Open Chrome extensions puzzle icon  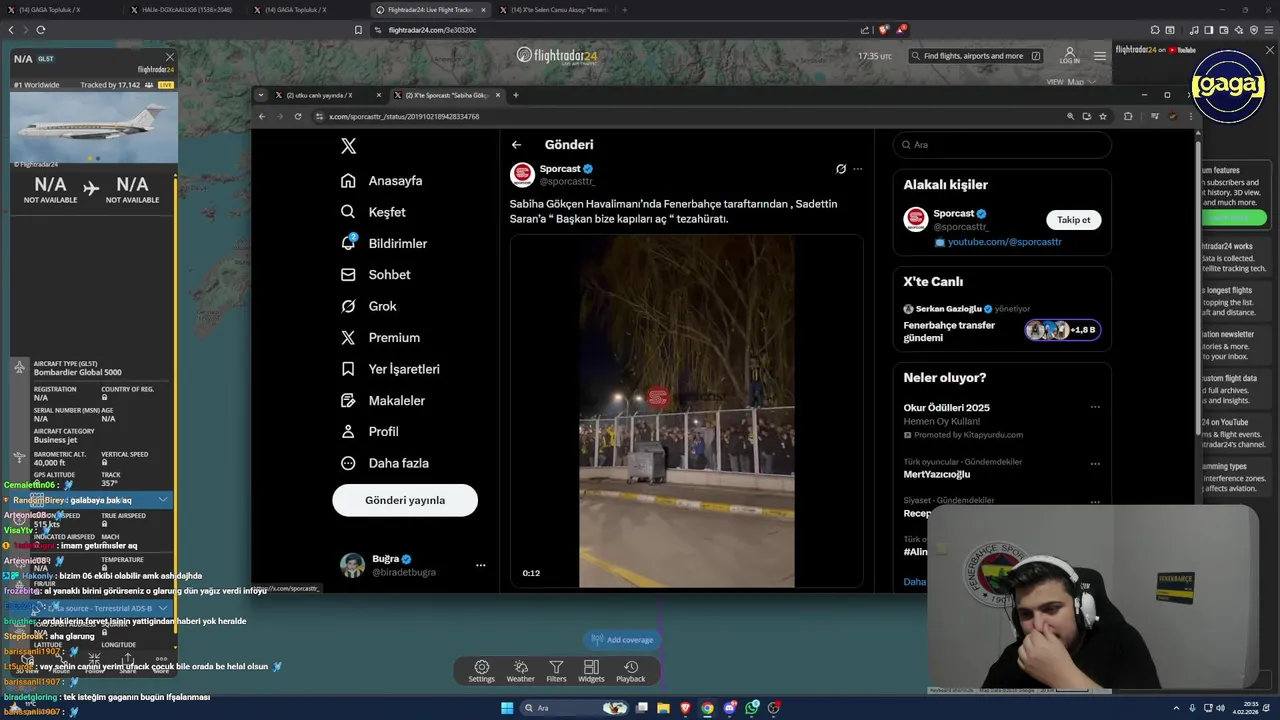coord(1128,116)
